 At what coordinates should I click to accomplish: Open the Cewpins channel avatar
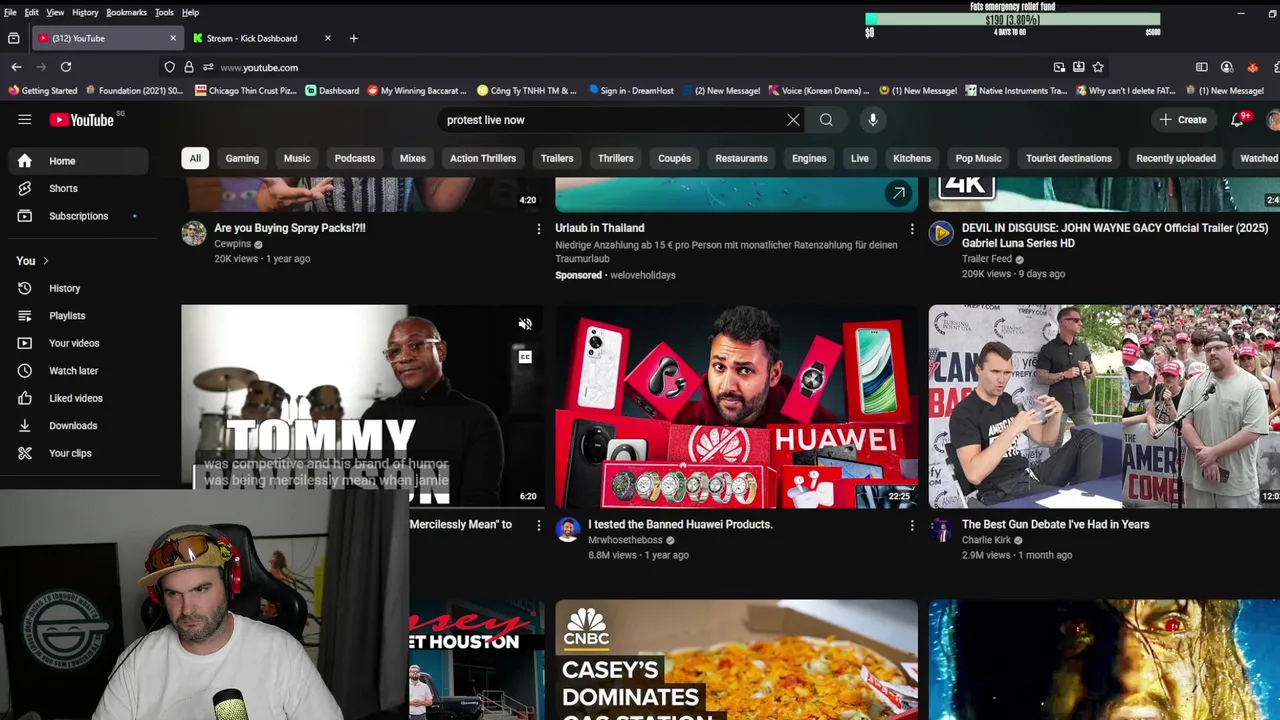coord(193,234)
